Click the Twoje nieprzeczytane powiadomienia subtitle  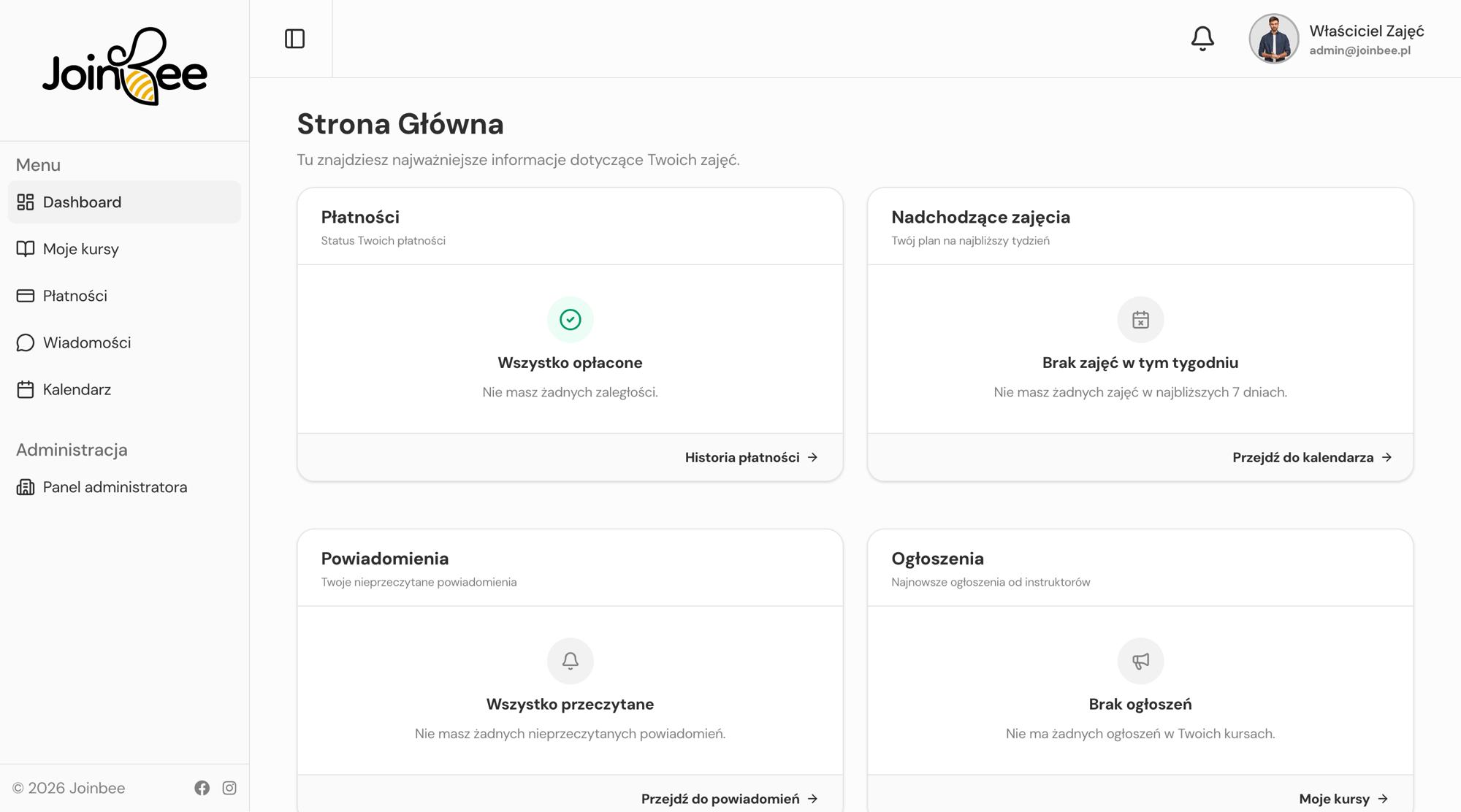[419, 582]
